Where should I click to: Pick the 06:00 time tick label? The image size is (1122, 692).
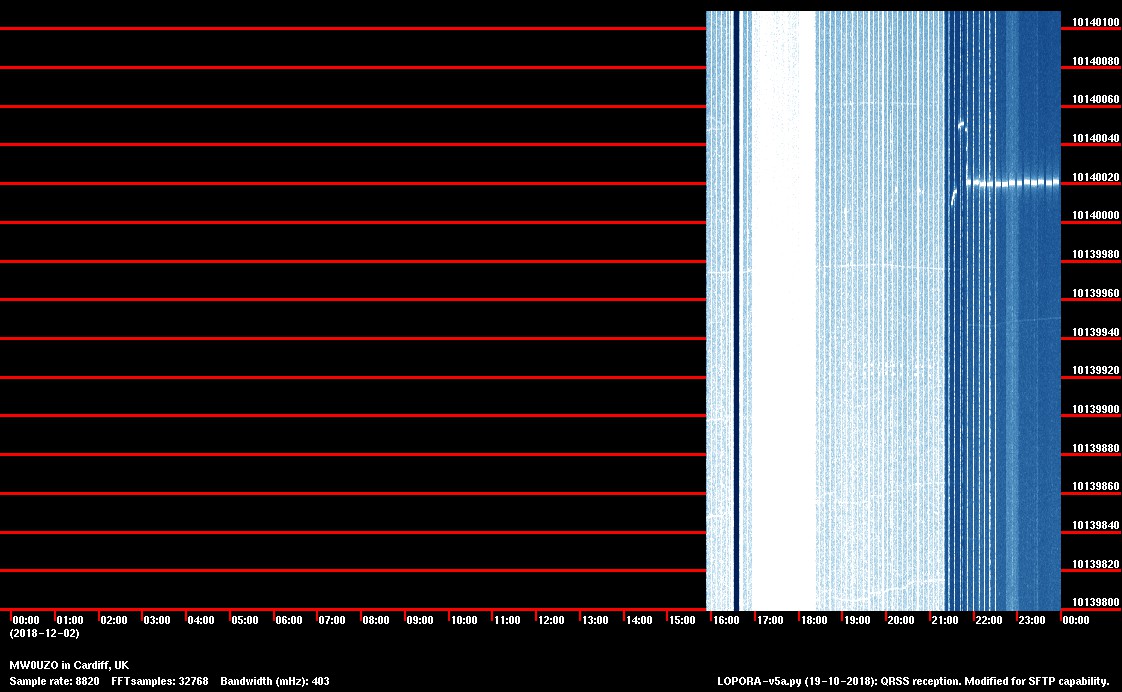coord(288,621)
